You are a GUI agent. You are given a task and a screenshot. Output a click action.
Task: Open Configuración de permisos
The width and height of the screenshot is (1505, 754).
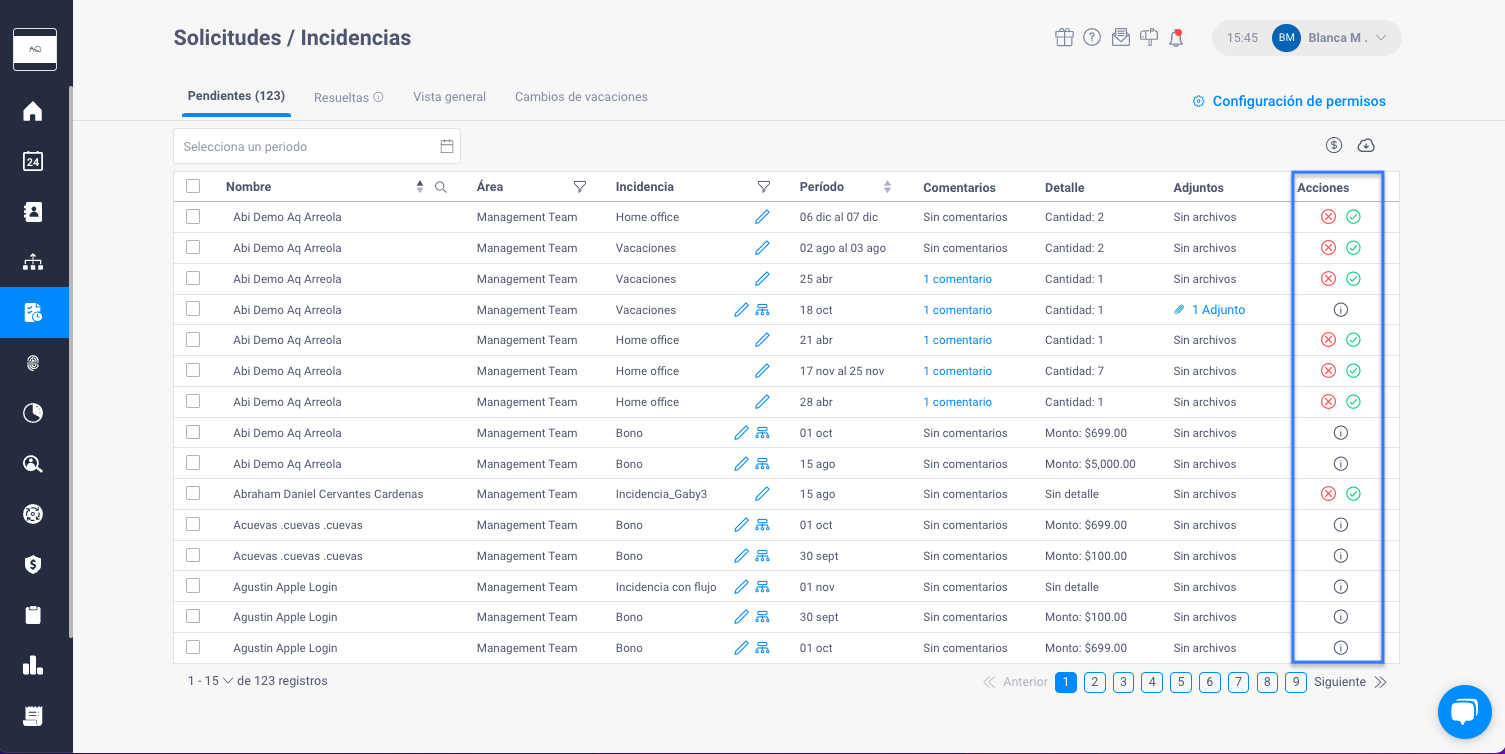click(1289, 101)
